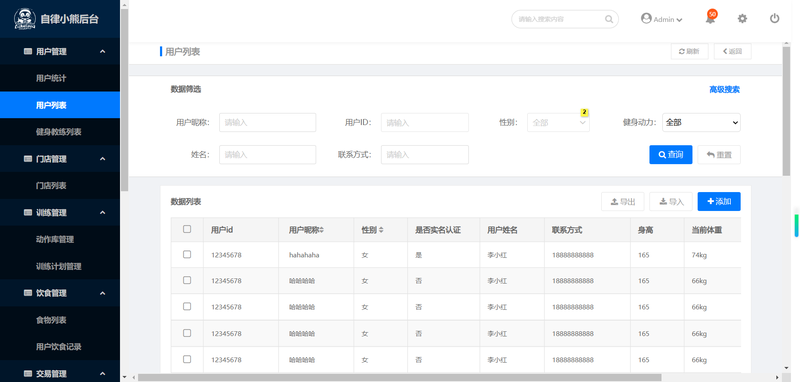800x382 pixels.
Task: Click the icon beside 饮食管理 menu
Action: pyautogui.click(x=28, y=293)
